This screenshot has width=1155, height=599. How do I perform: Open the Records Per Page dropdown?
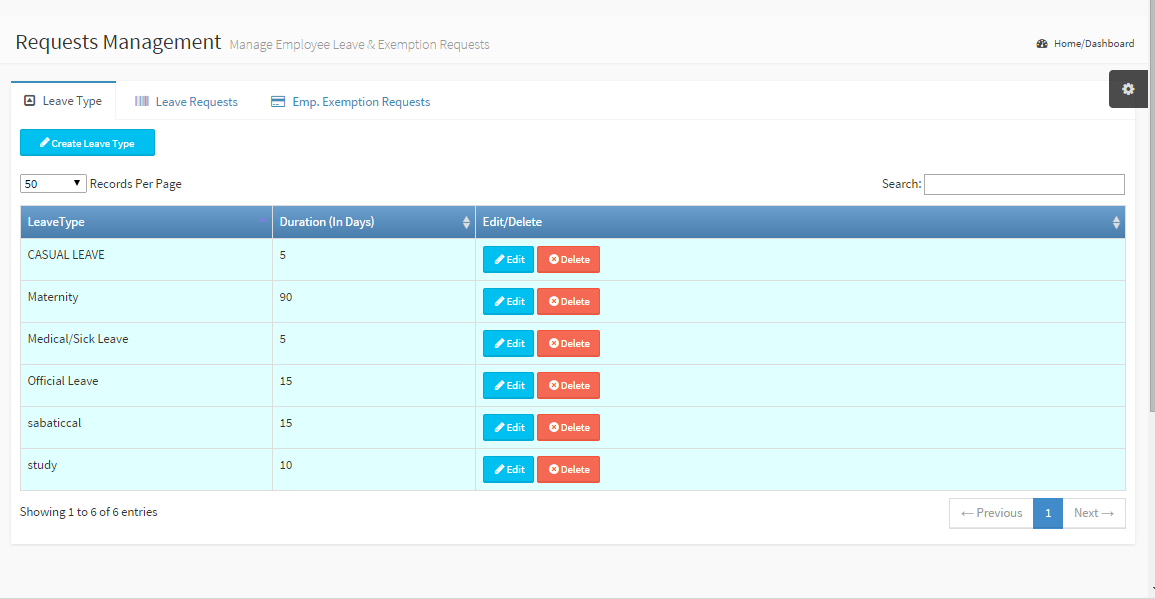point(54,184)
